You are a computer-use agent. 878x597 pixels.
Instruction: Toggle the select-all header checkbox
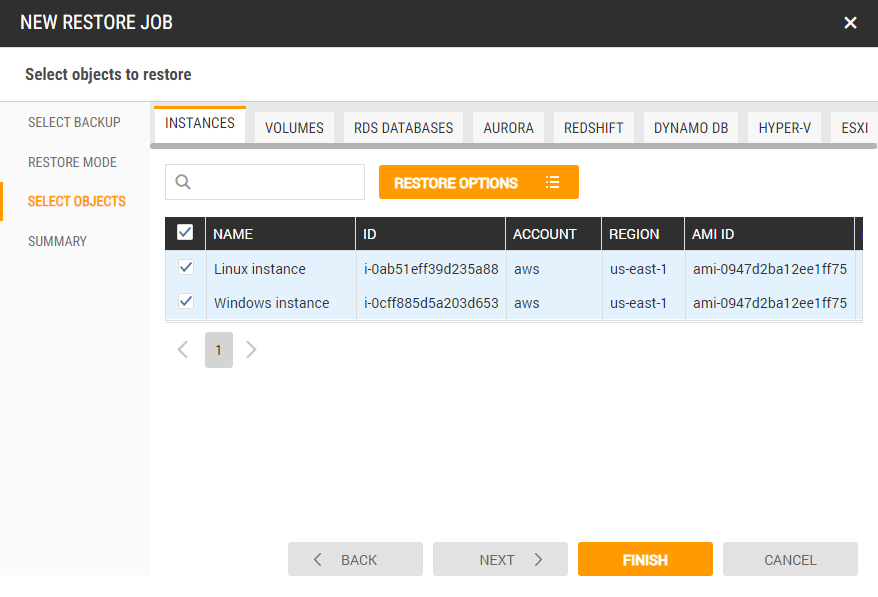coord(185,233)
